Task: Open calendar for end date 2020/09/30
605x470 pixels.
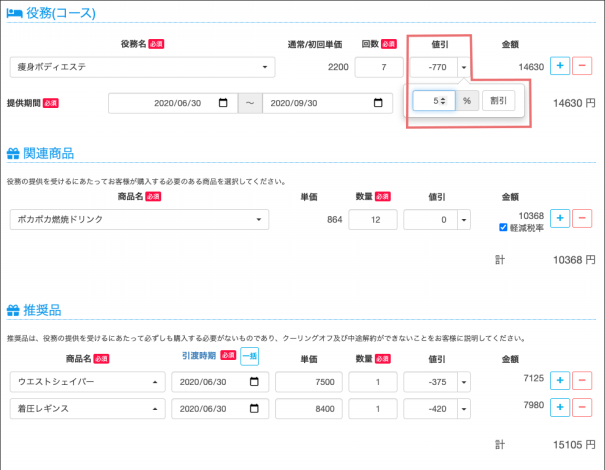Action: [x=378, y=103]
